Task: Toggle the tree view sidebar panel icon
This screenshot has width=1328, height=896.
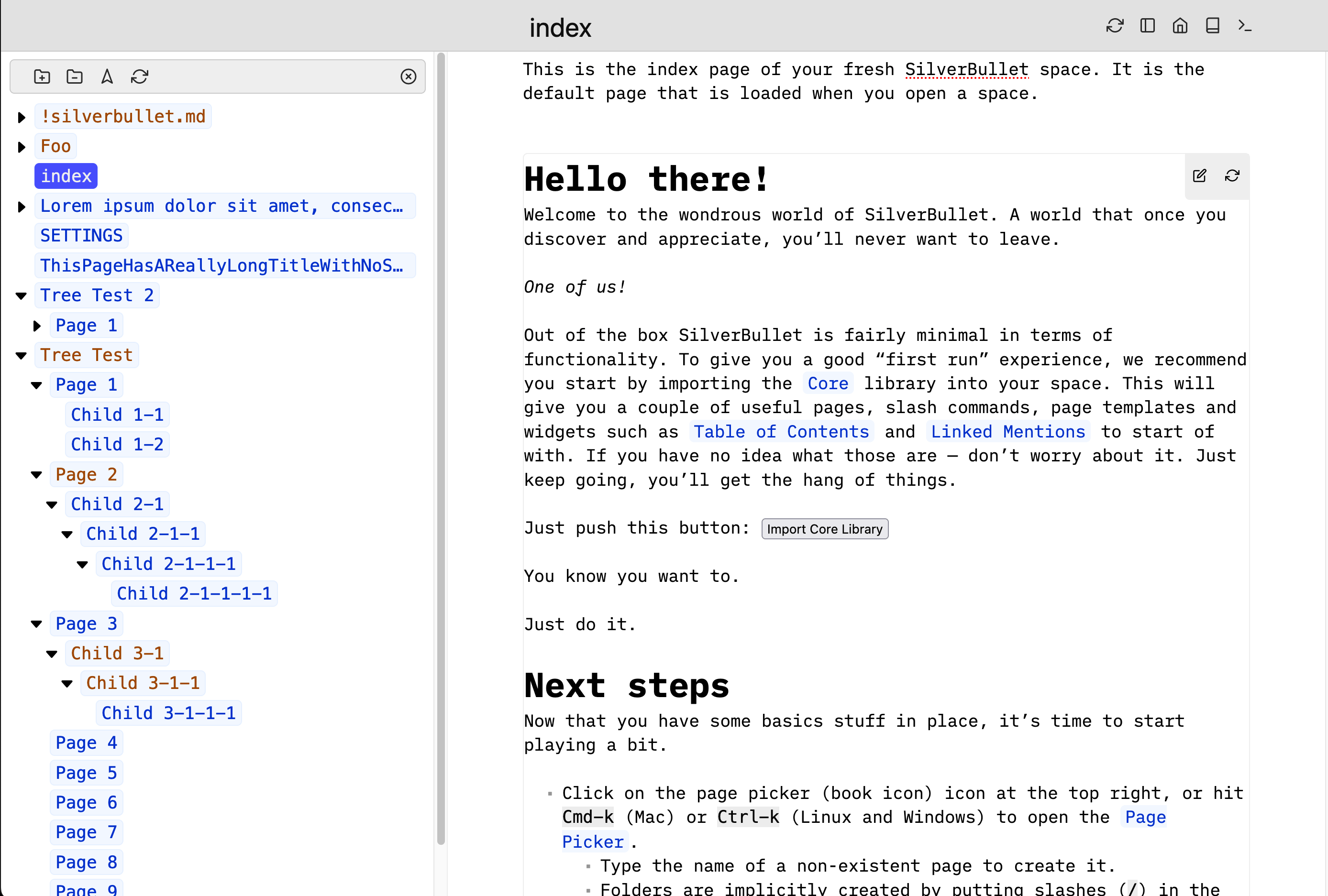Action: point(1148,26)
